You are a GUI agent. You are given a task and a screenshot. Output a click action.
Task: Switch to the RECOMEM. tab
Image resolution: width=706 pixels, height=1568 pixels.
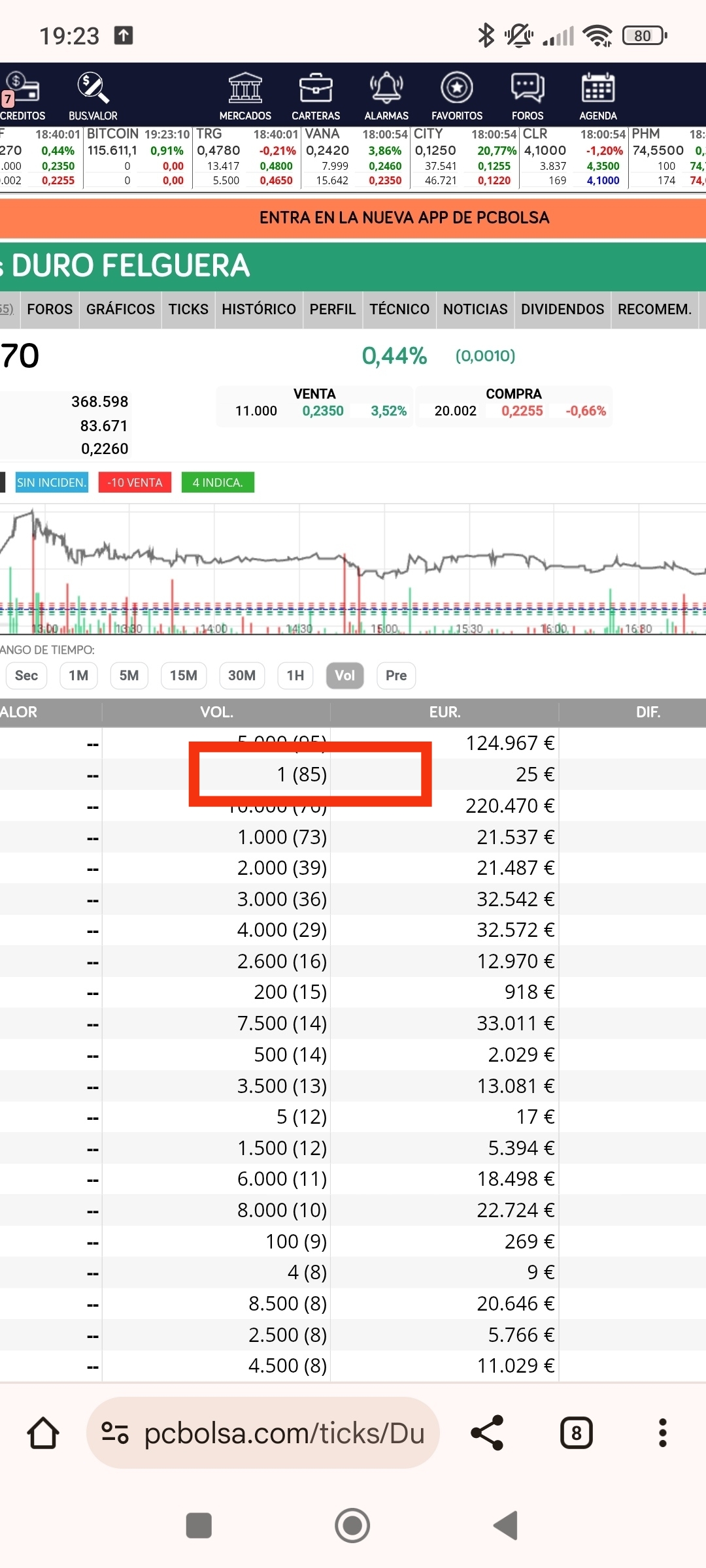tap(655, 310)
